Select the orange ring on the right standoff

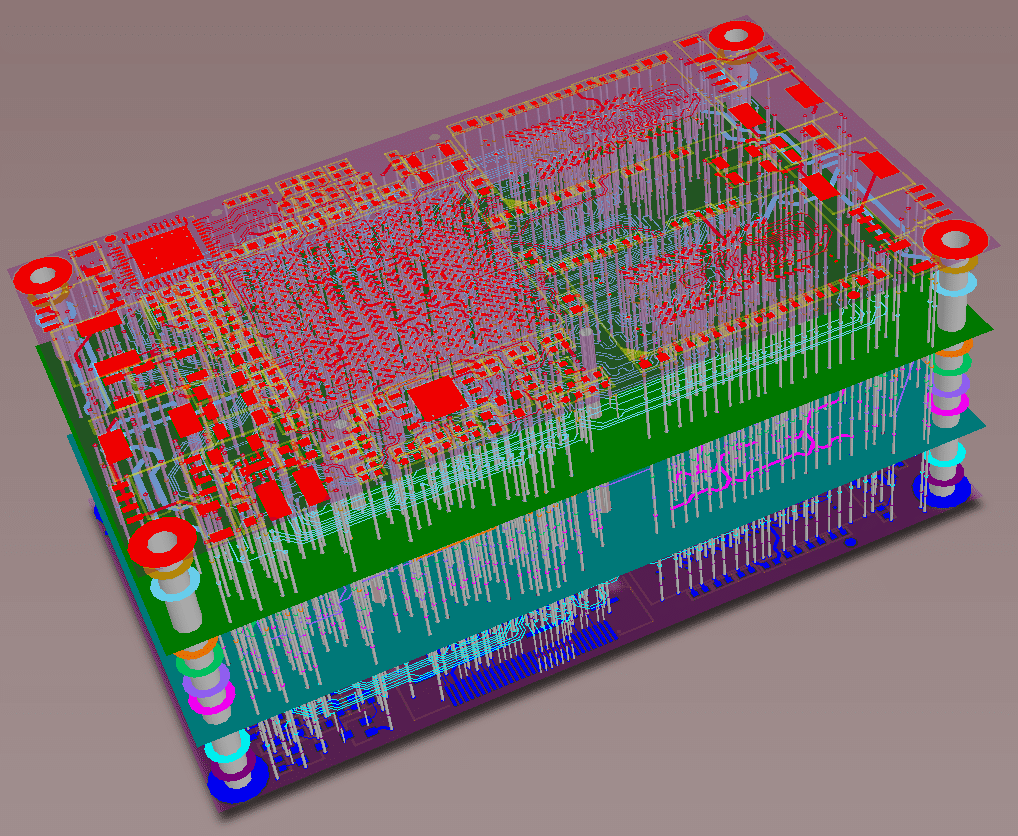tap(954, 351)
